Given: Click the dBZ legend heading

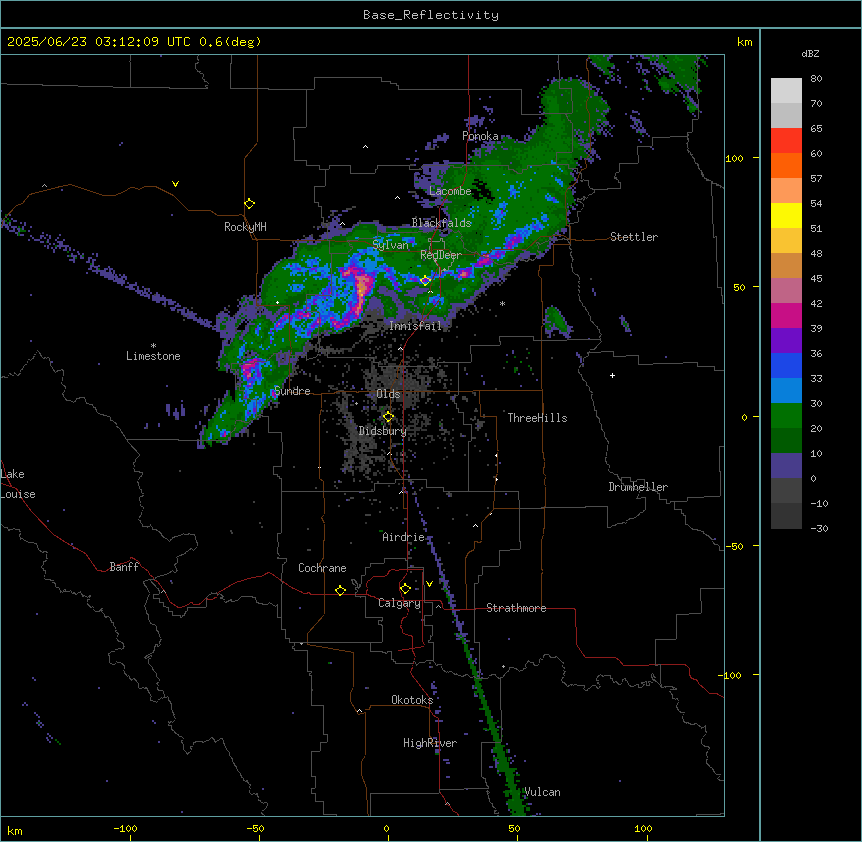Looking at the screenshot, I should click(x=810, y=53).
